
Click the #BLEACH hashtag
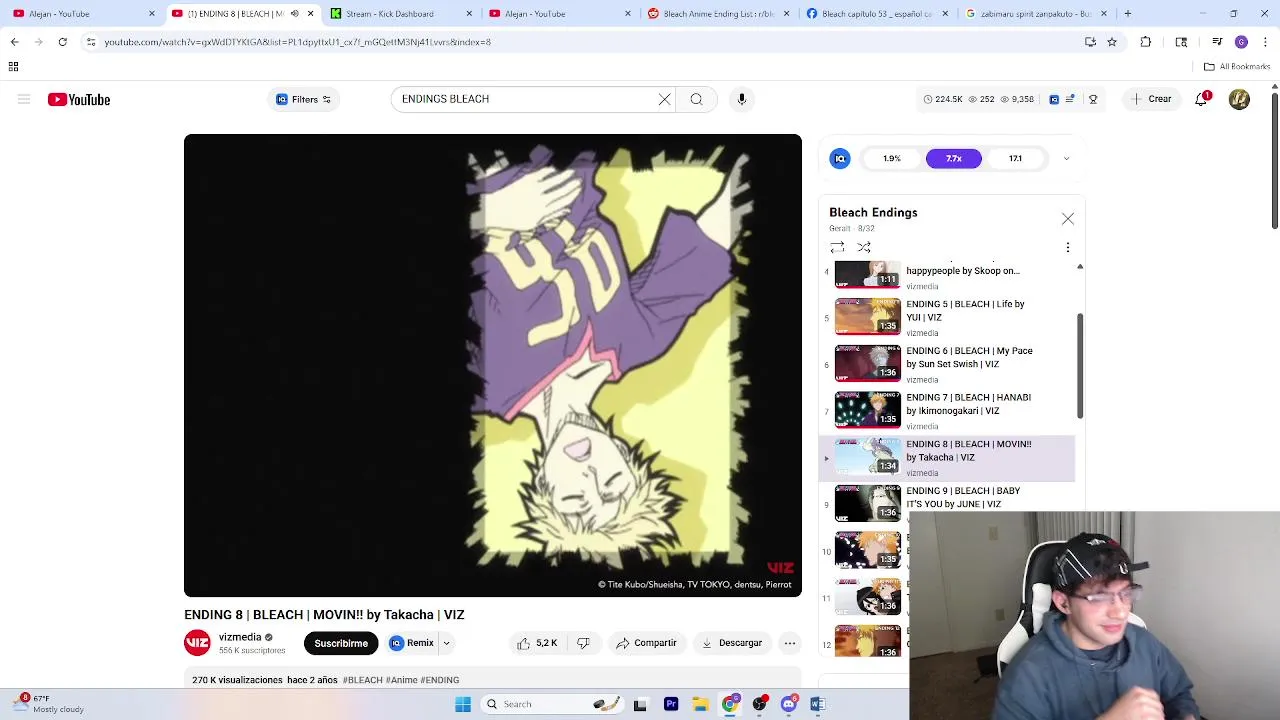[363, 680]
